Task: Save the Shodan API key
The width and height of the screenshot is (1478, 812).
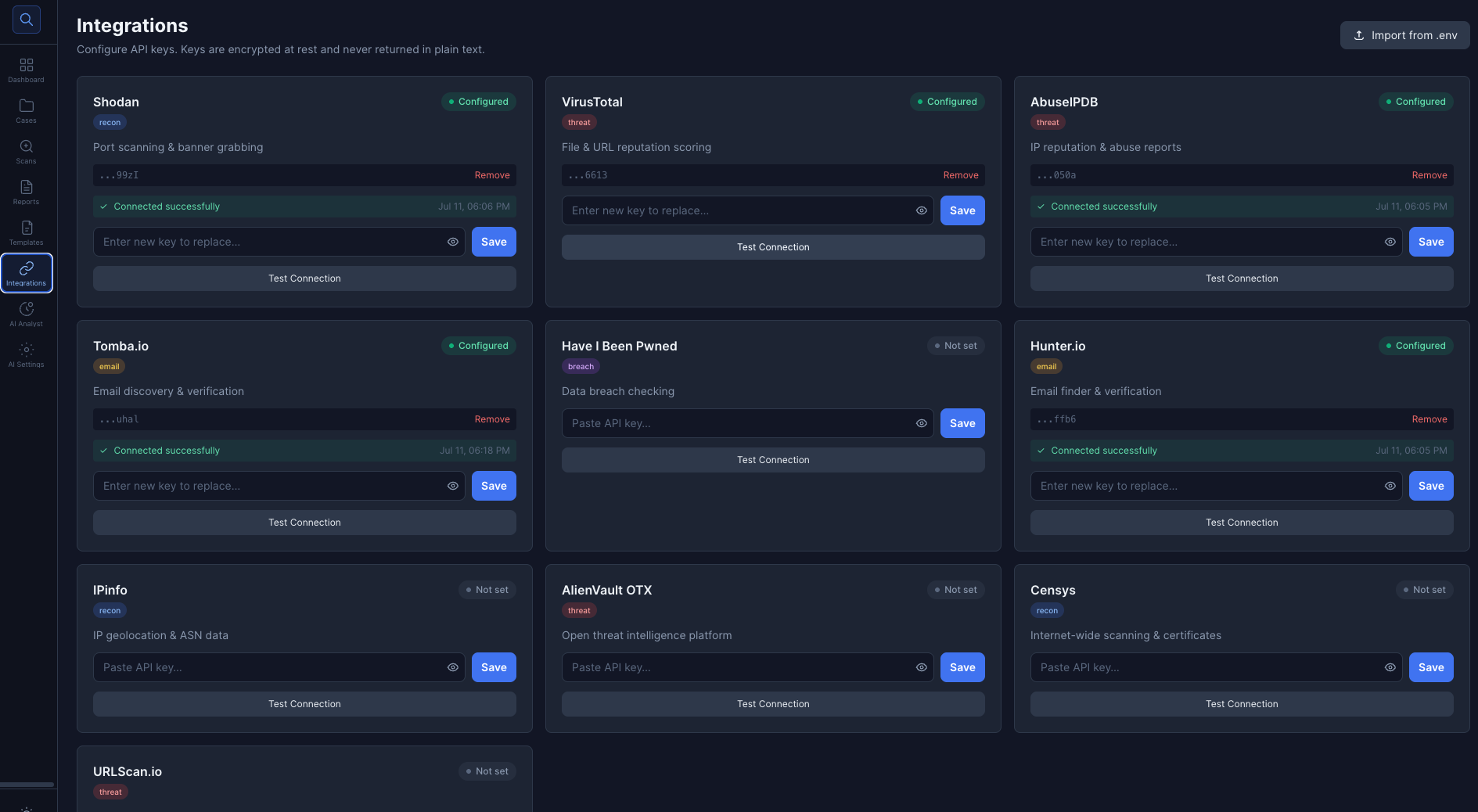Action: tap(494, 242)
